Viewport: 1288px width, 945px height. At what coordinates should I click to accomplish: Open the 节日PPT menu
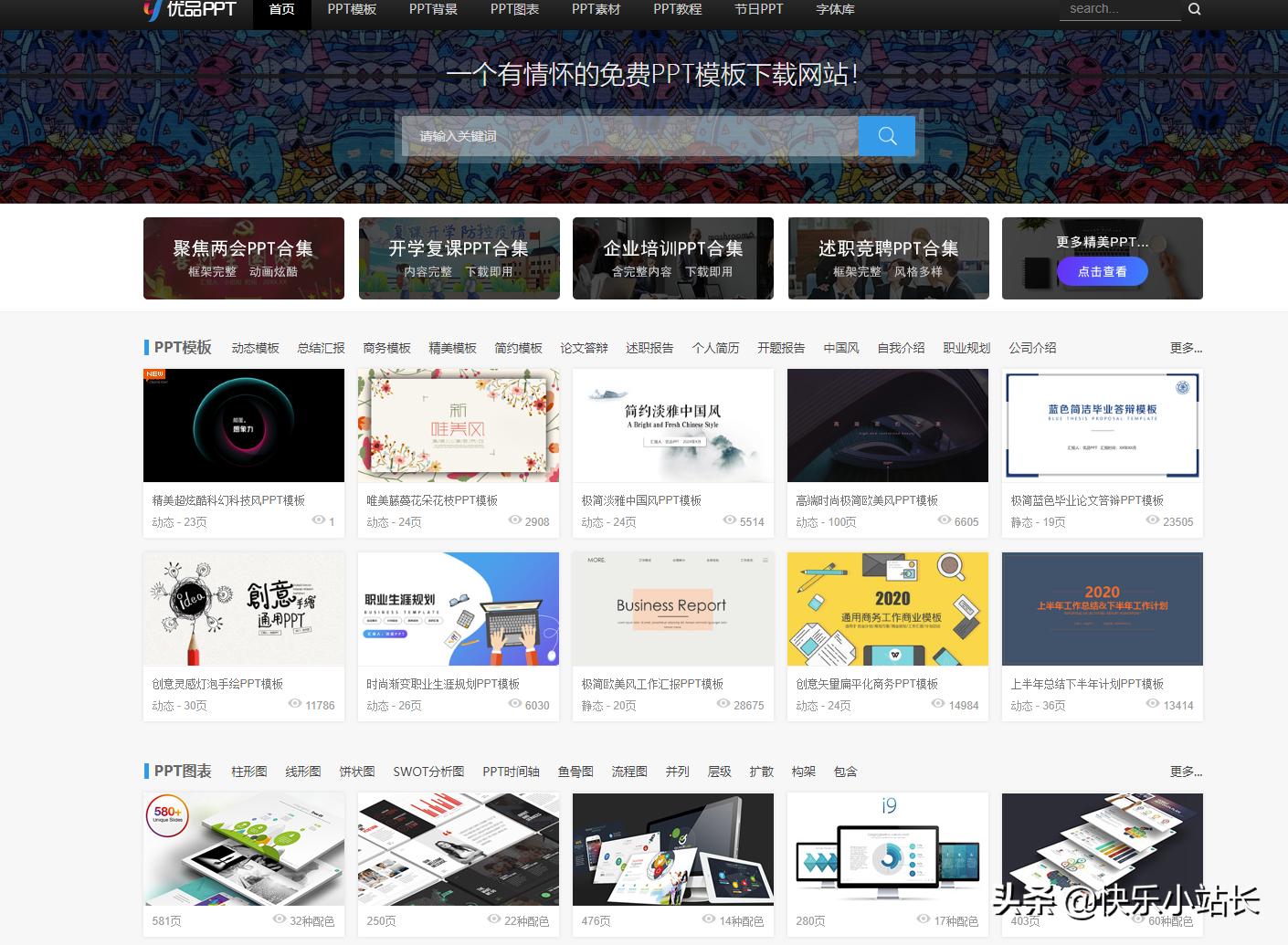tap(758, 10)
